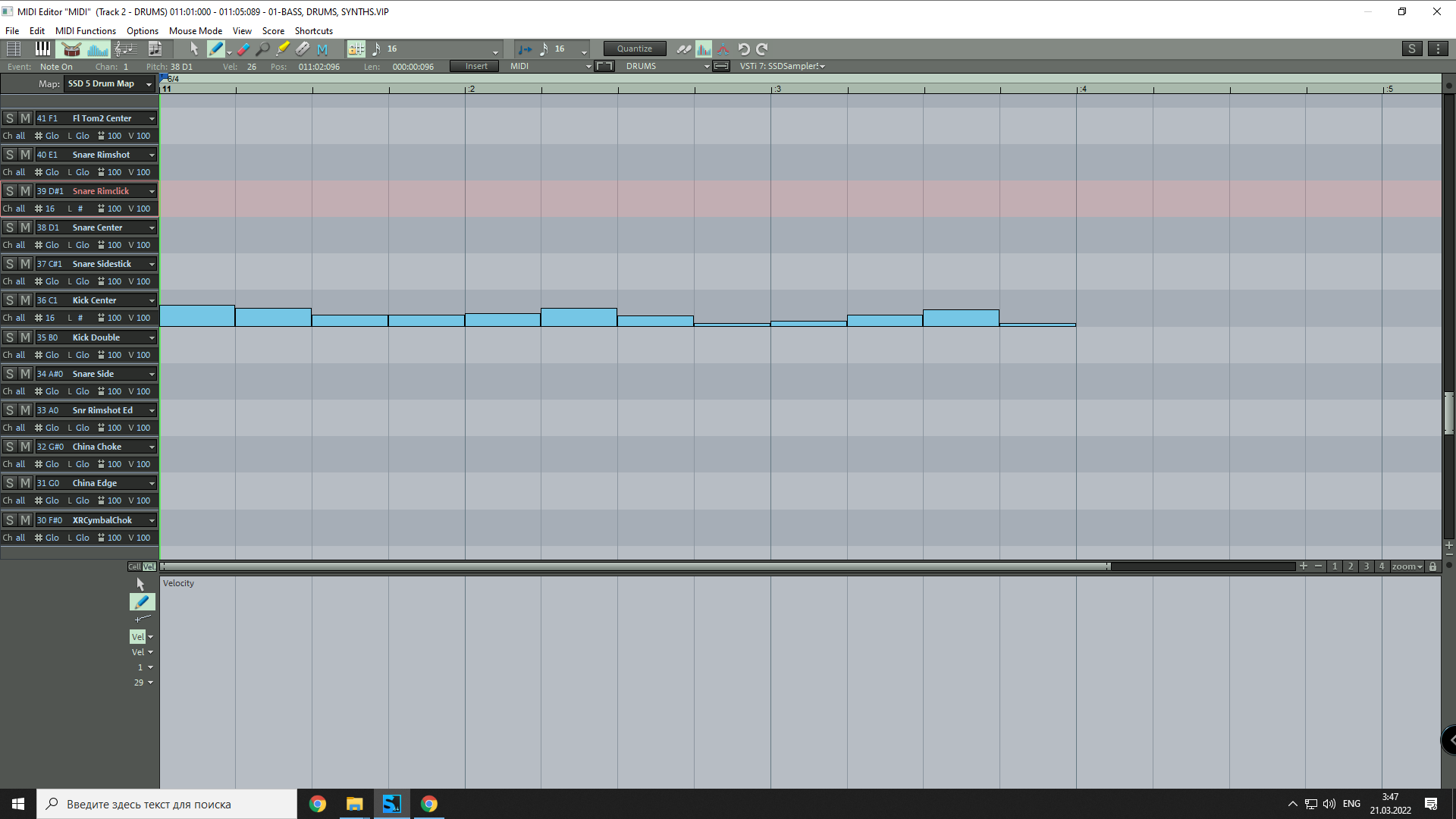Select the line draw tool in velocity editor

143,619
